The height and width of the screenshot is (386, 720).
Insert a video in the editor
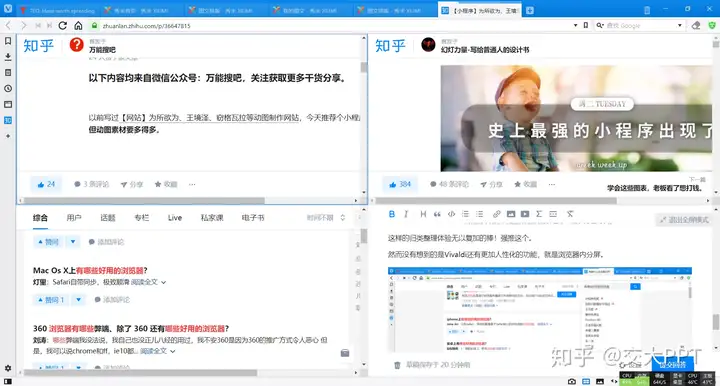(x=525, y=214)
